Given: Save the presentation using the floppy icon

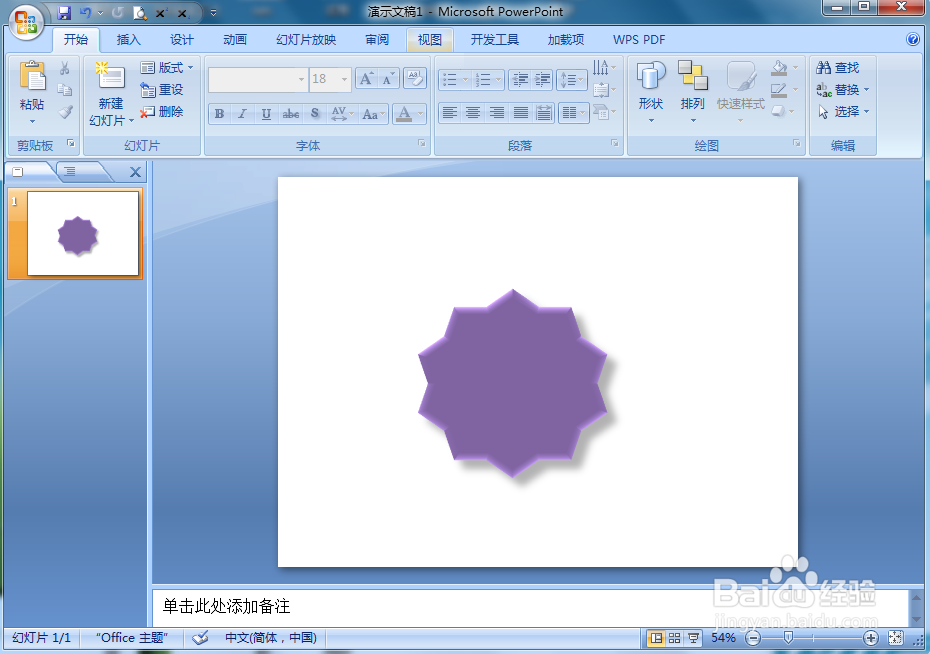Looking at the screenshot, I should tap(63, 12).
